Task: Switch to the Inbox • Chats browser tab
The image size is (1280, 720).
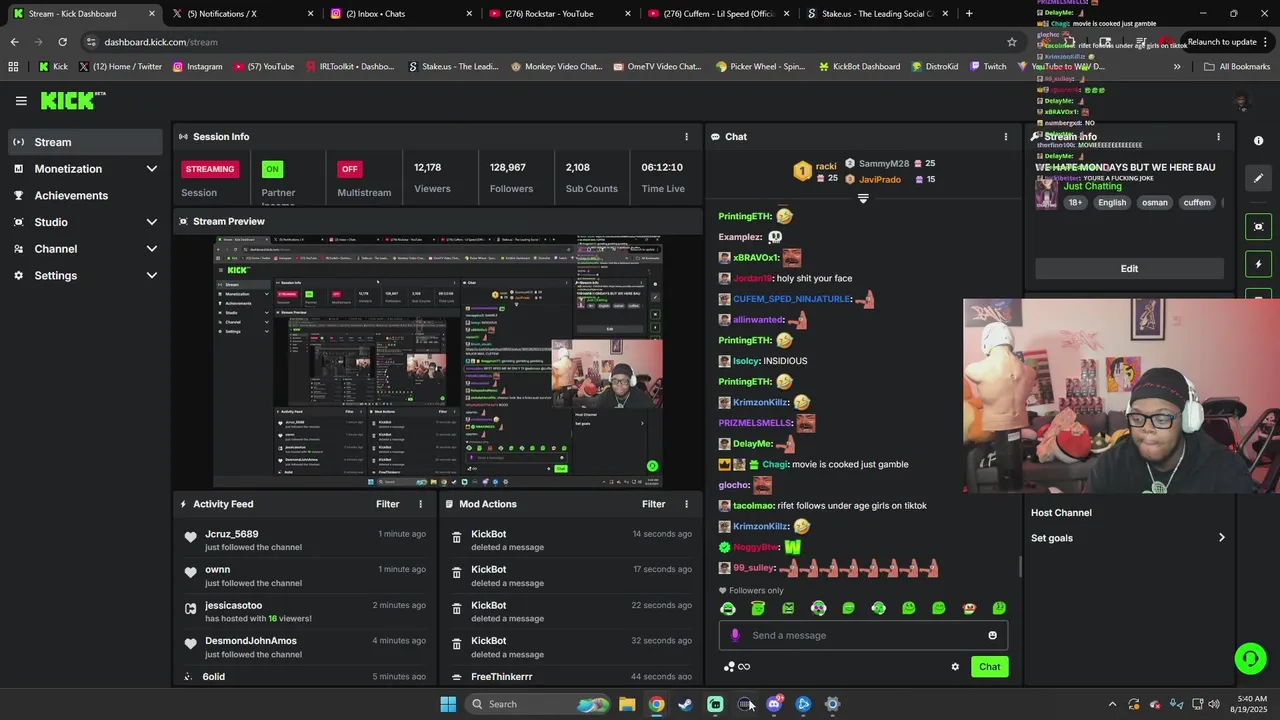Action: pyautogui.click(x=400, y=14)
